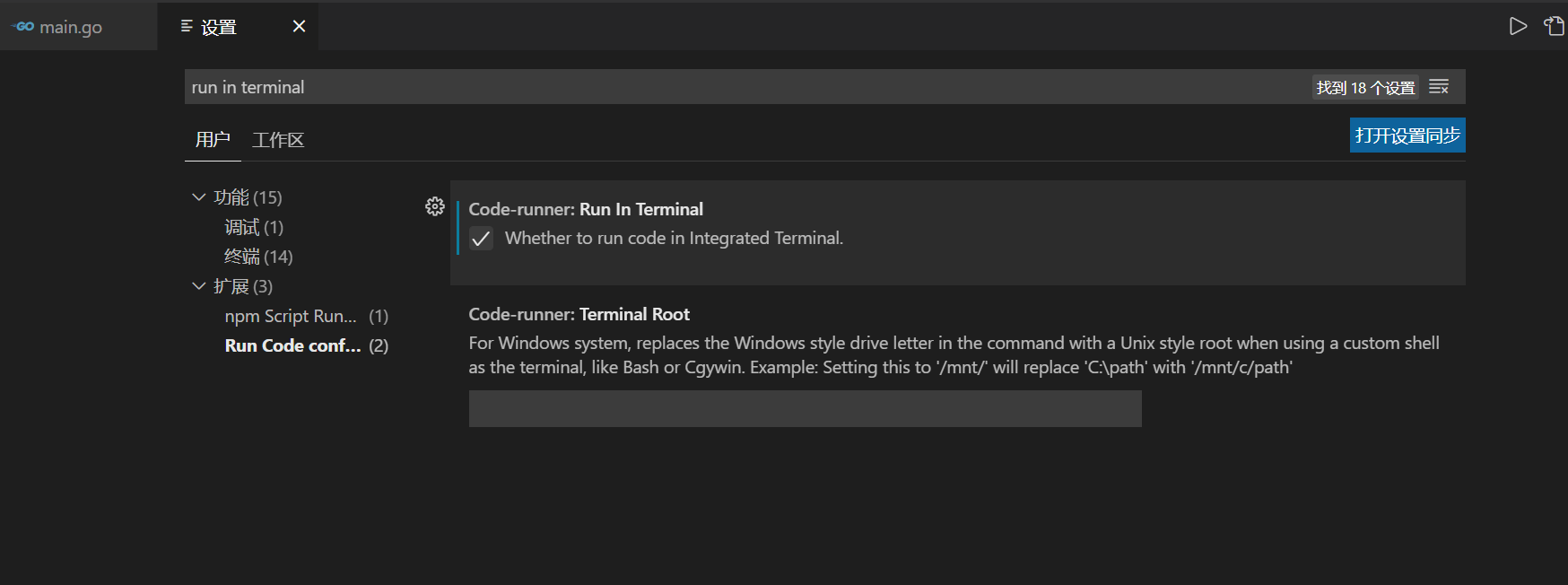Click the Terminal Root input field
This screenshot has height=585, width=1568.
click(x=805, y=408)
